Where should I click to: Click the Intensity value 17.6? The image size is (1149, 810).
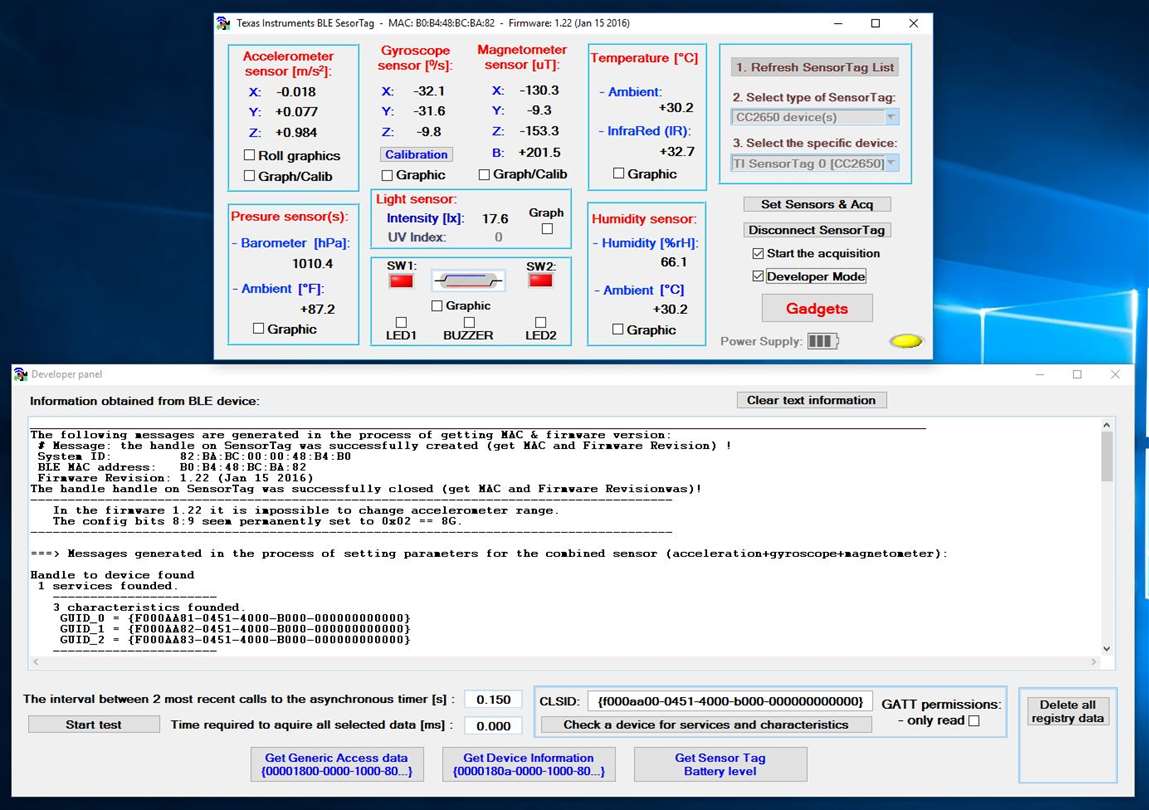tap(495, 218)
